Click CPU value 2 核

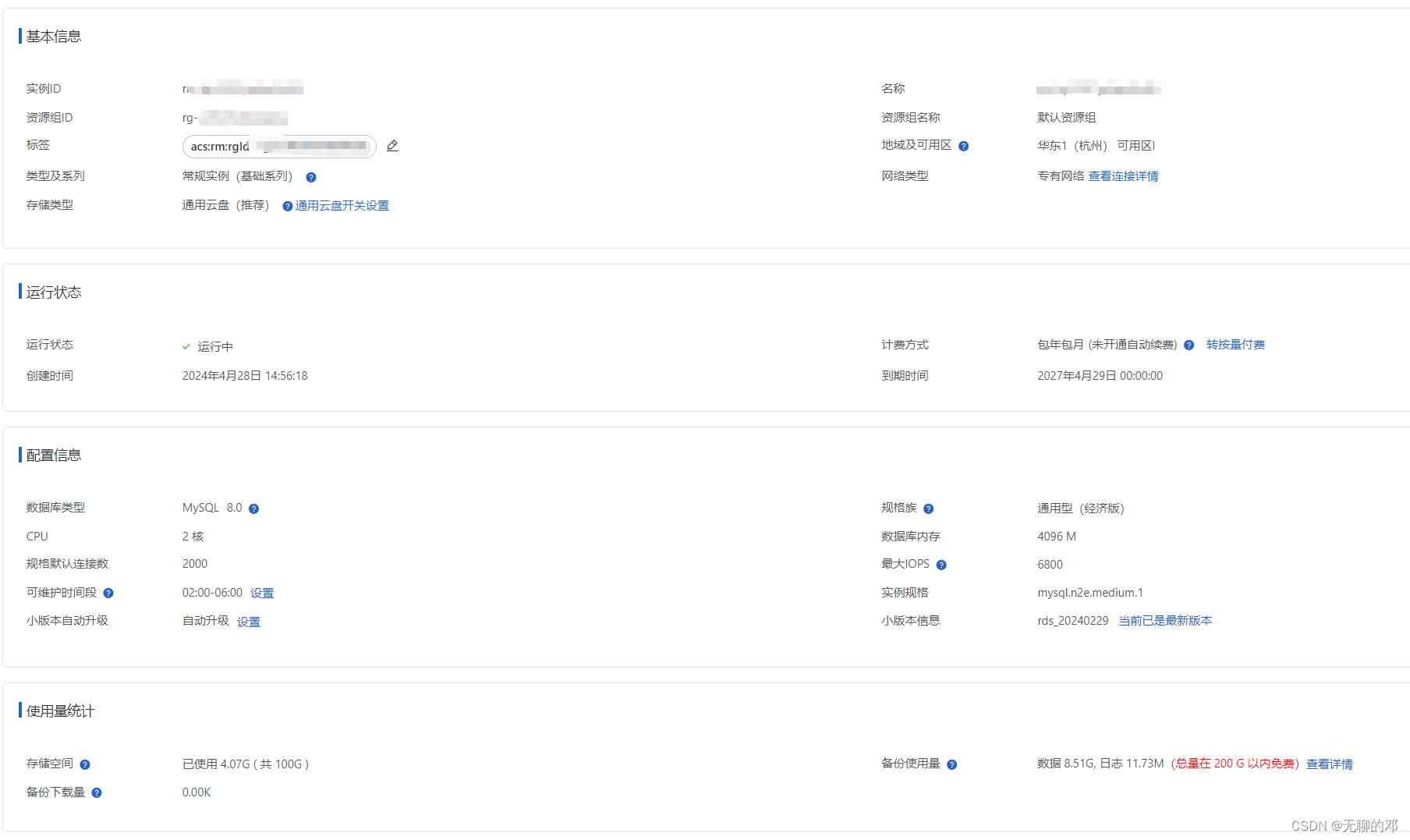193,537
